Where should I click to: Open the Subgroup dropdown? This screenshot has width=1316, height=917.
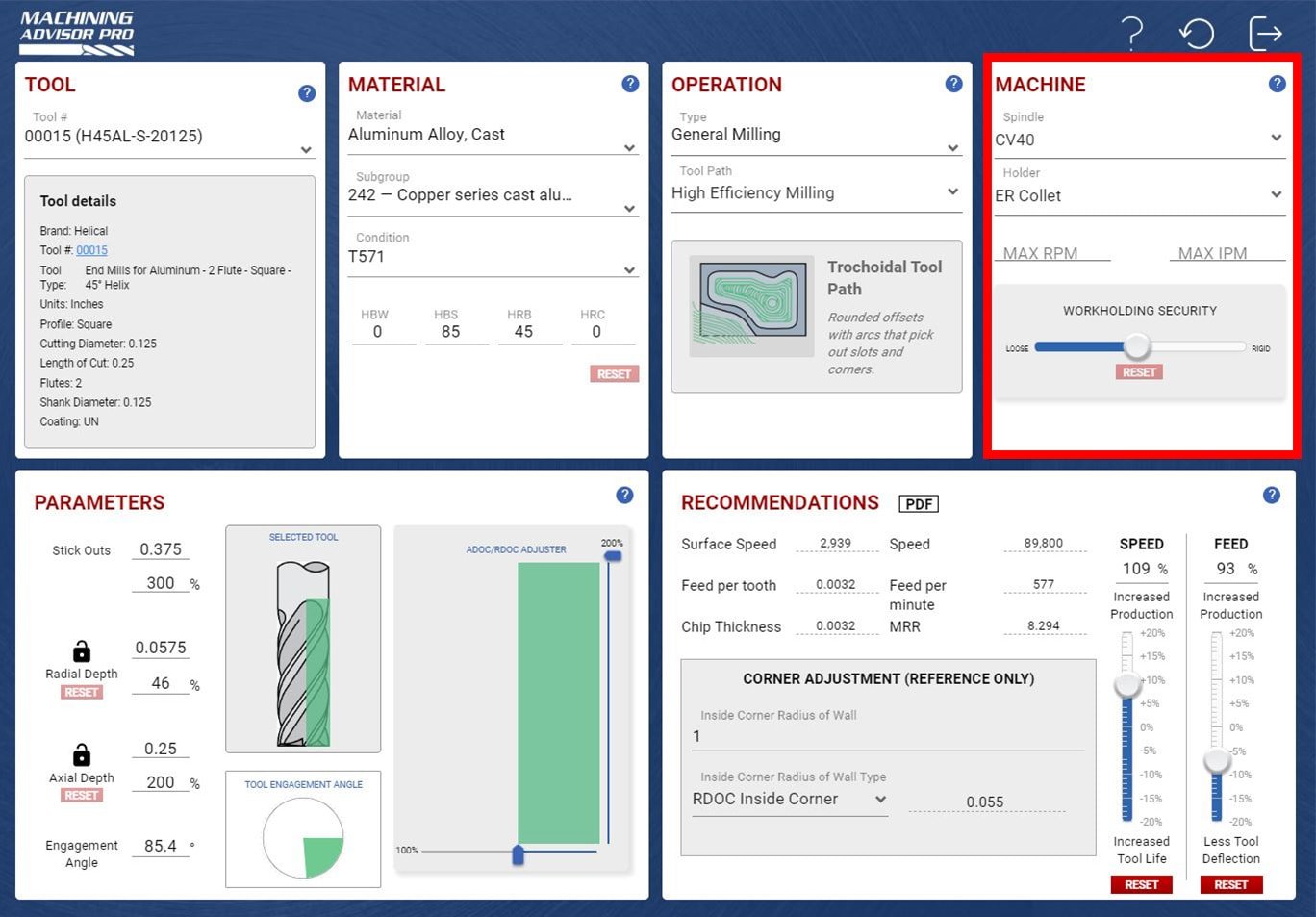[493, 196]
